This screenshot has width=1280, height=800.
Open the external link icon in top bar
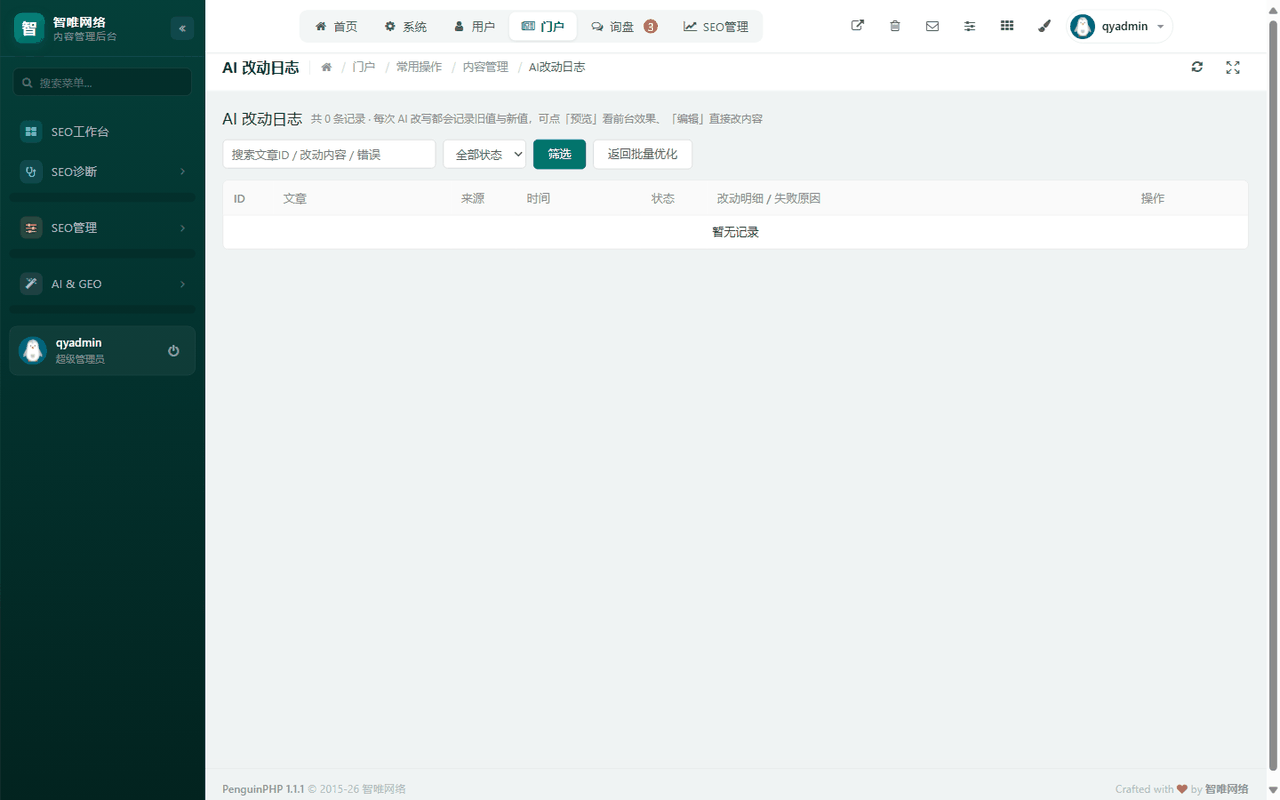(x=857, y=26)
